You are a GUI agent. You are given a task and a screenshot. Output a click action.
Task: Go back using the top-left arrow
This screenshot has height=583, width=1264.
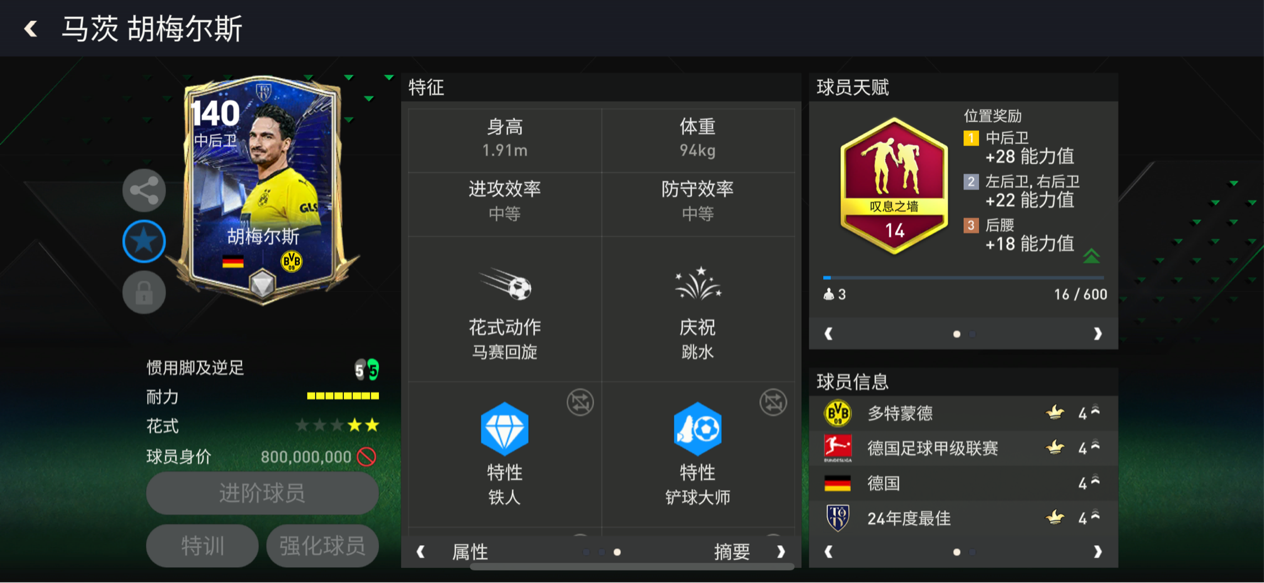coord(31,29)
